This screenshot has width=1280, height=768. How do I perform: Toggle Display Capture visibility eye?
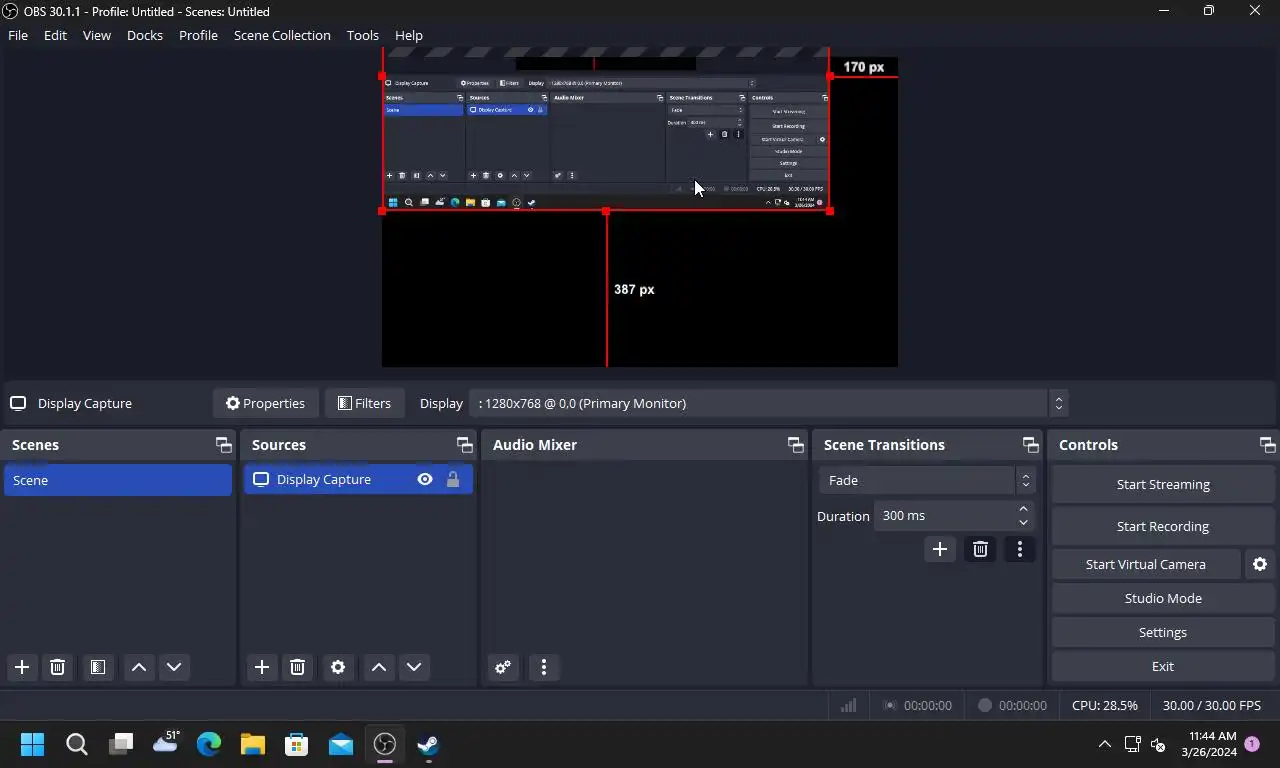point(425,480)
